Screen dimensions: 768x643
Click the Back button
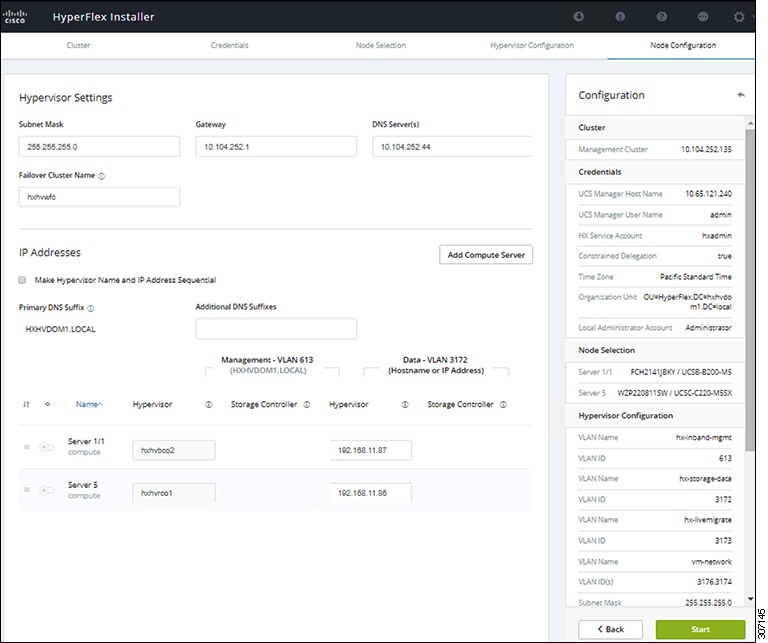tap(610, 629)
